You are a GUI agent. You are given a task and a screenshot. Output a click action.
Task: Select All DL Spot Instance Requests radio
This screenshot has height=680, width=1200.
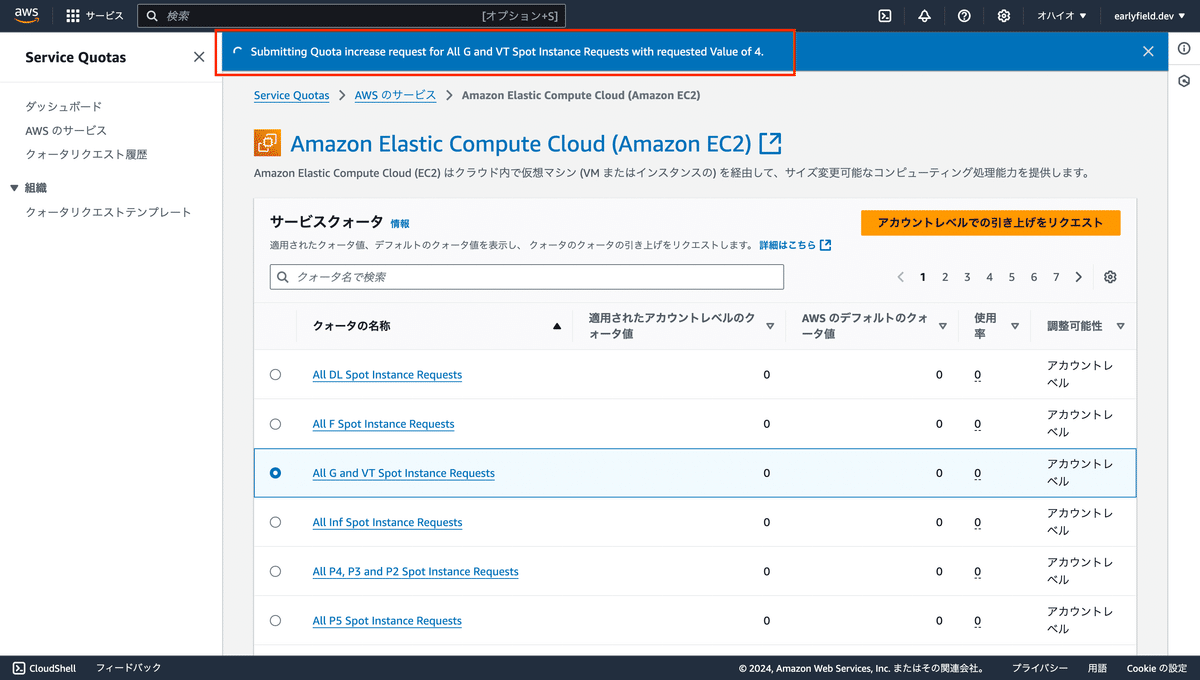tap(276, 375)
